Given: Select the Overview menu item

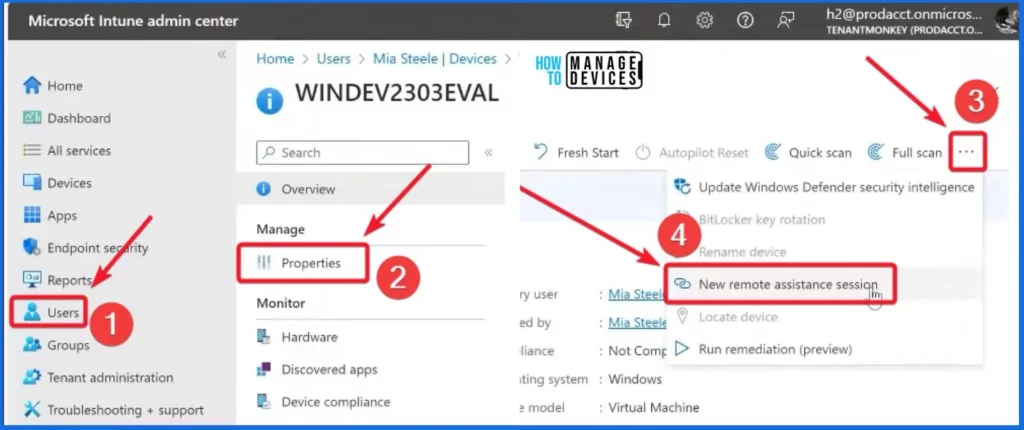Looking at the screenshot, I should pos(370,190).
